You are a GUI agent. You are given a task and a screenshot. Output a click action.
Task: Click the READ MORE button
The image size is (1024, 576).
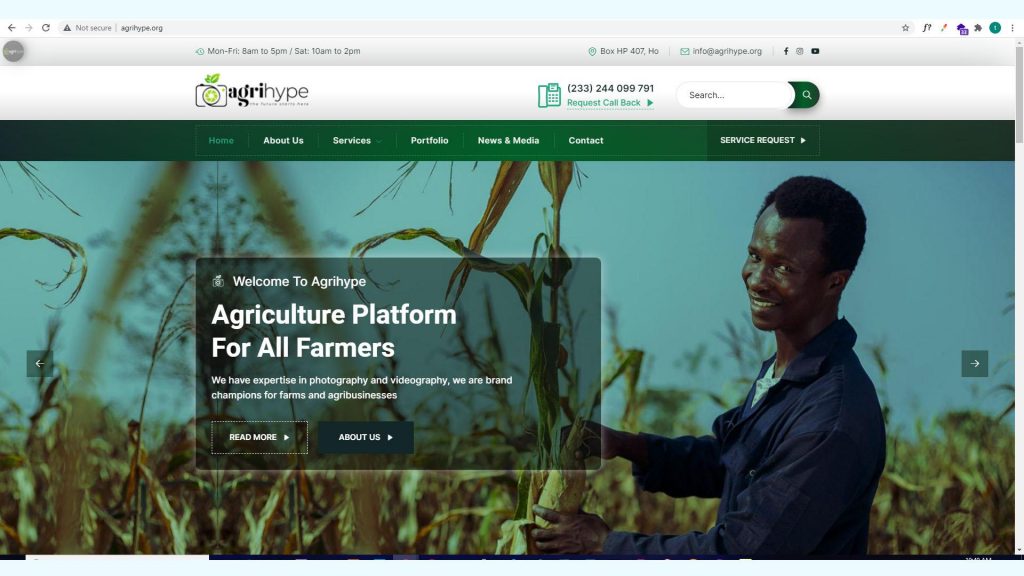259,438
